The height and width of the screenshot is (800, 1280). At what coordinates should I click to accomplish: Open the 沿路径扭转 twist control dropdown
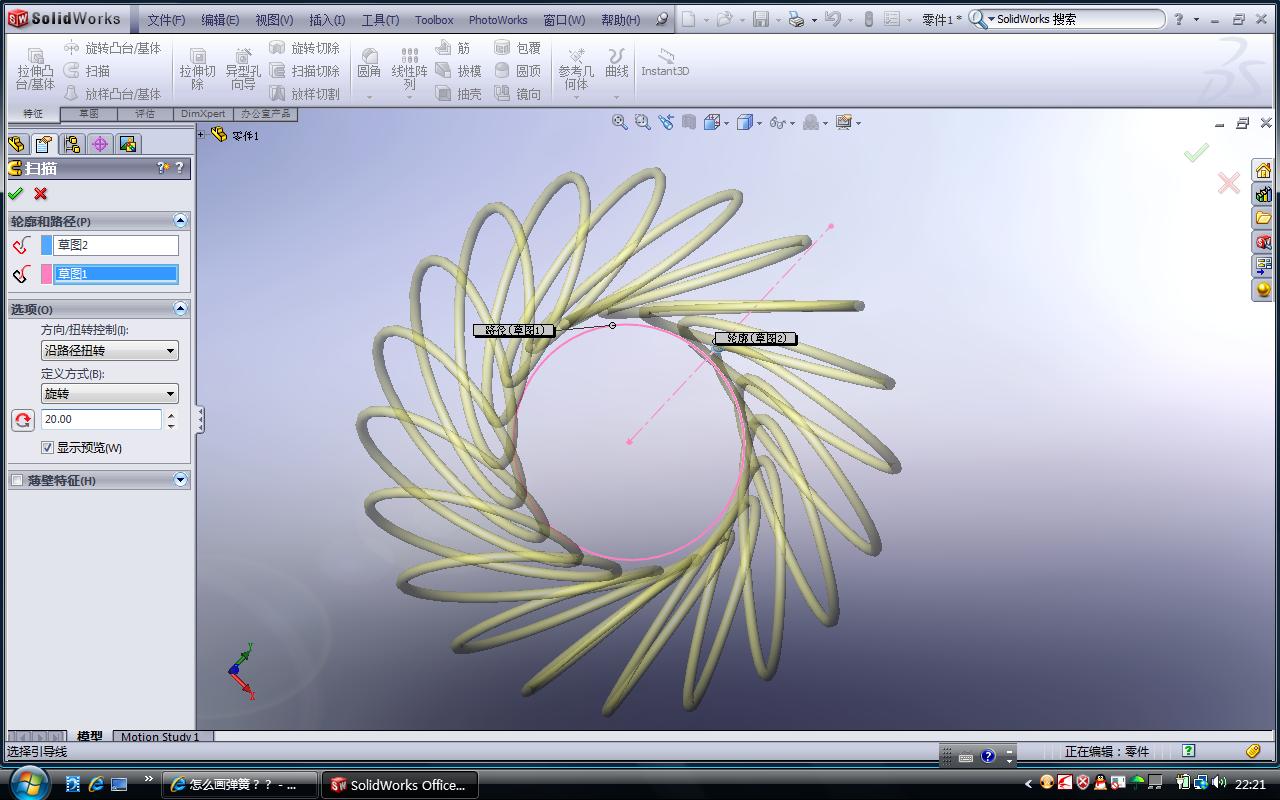pyautogui.click(x=110, y=351)
